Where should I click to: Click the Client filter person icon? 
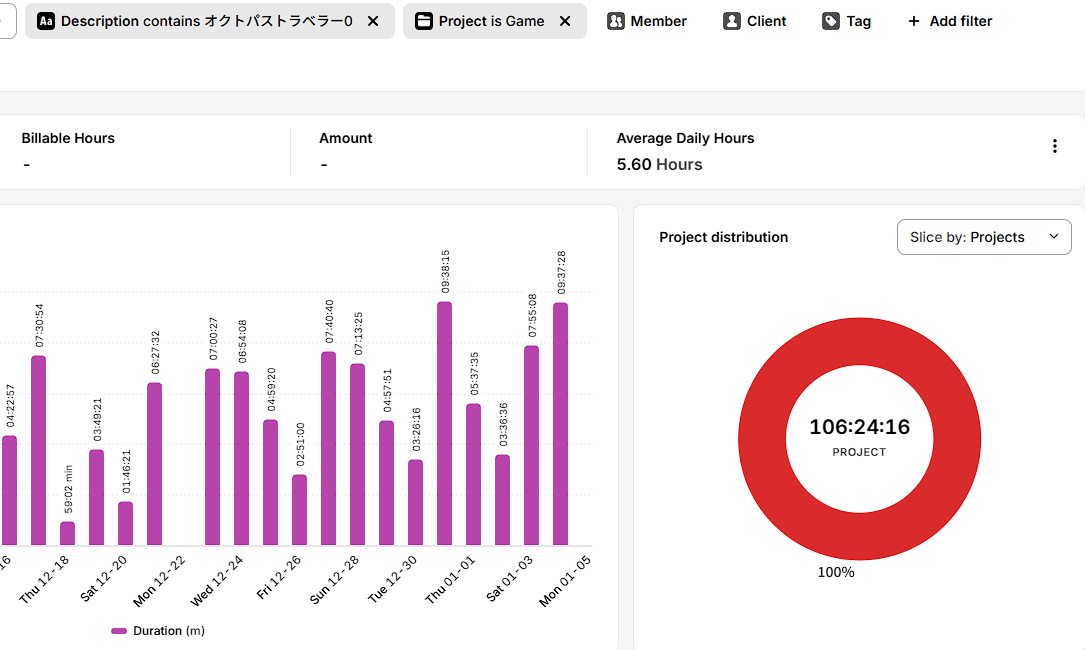pyautogui.click(x=732, y=21)
